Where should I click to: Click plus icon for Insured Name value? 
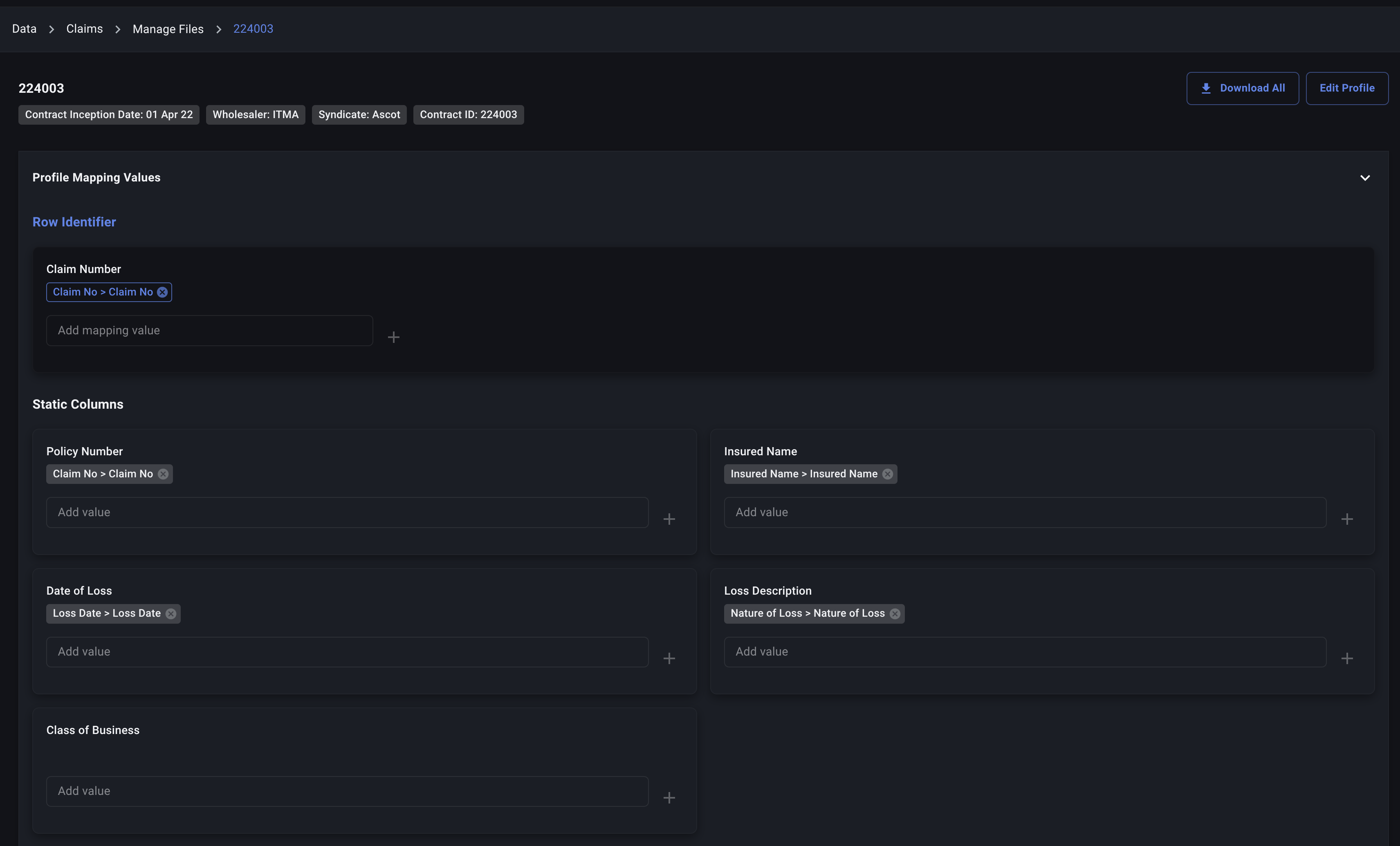click(x=1346, y=519)
